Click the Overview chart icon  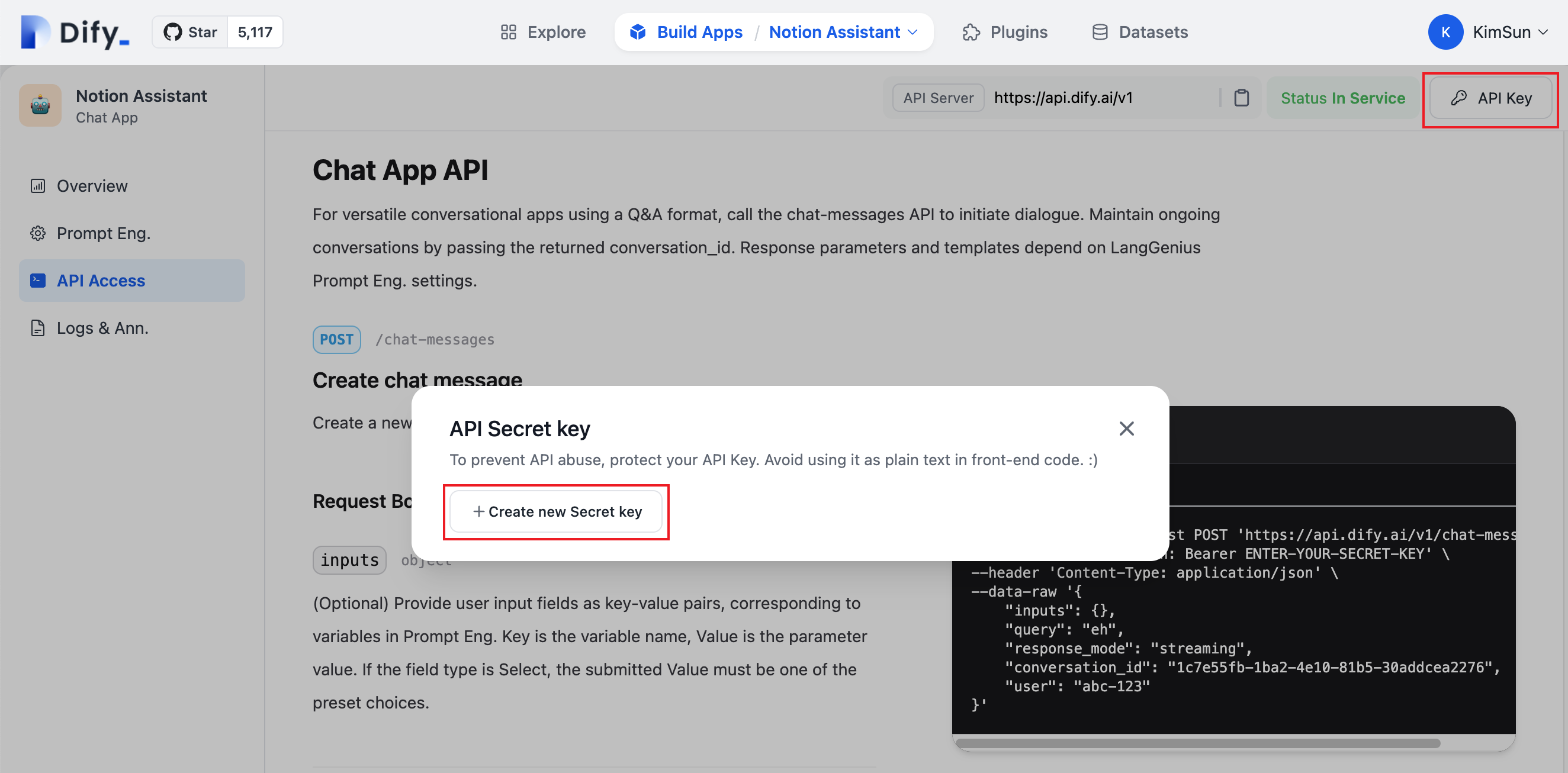click(x=38, y=186)
